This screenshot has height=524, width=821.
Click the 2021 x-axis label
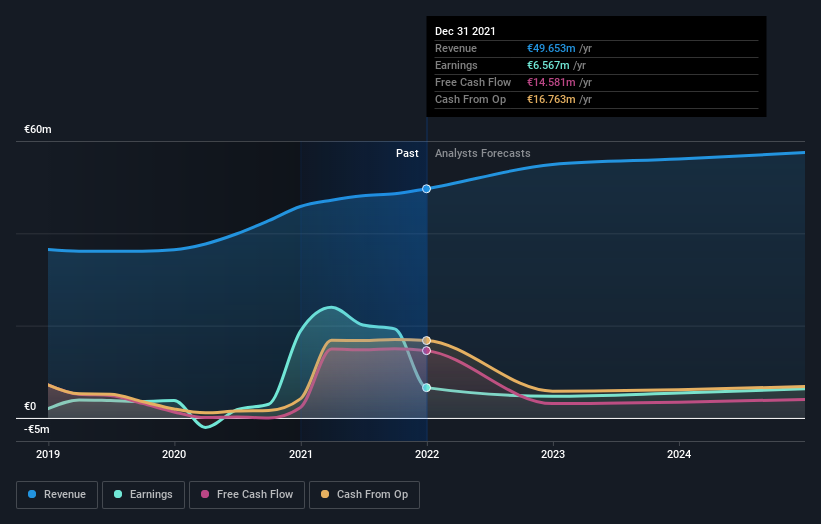click(301, 454)
